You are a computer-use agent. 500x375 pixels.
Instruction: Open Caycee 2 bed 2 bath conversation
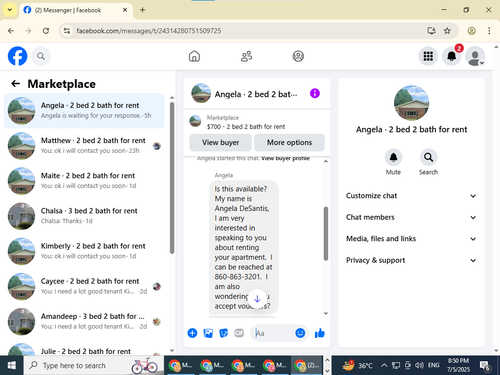pyautogui.click(x=84, y=286)
